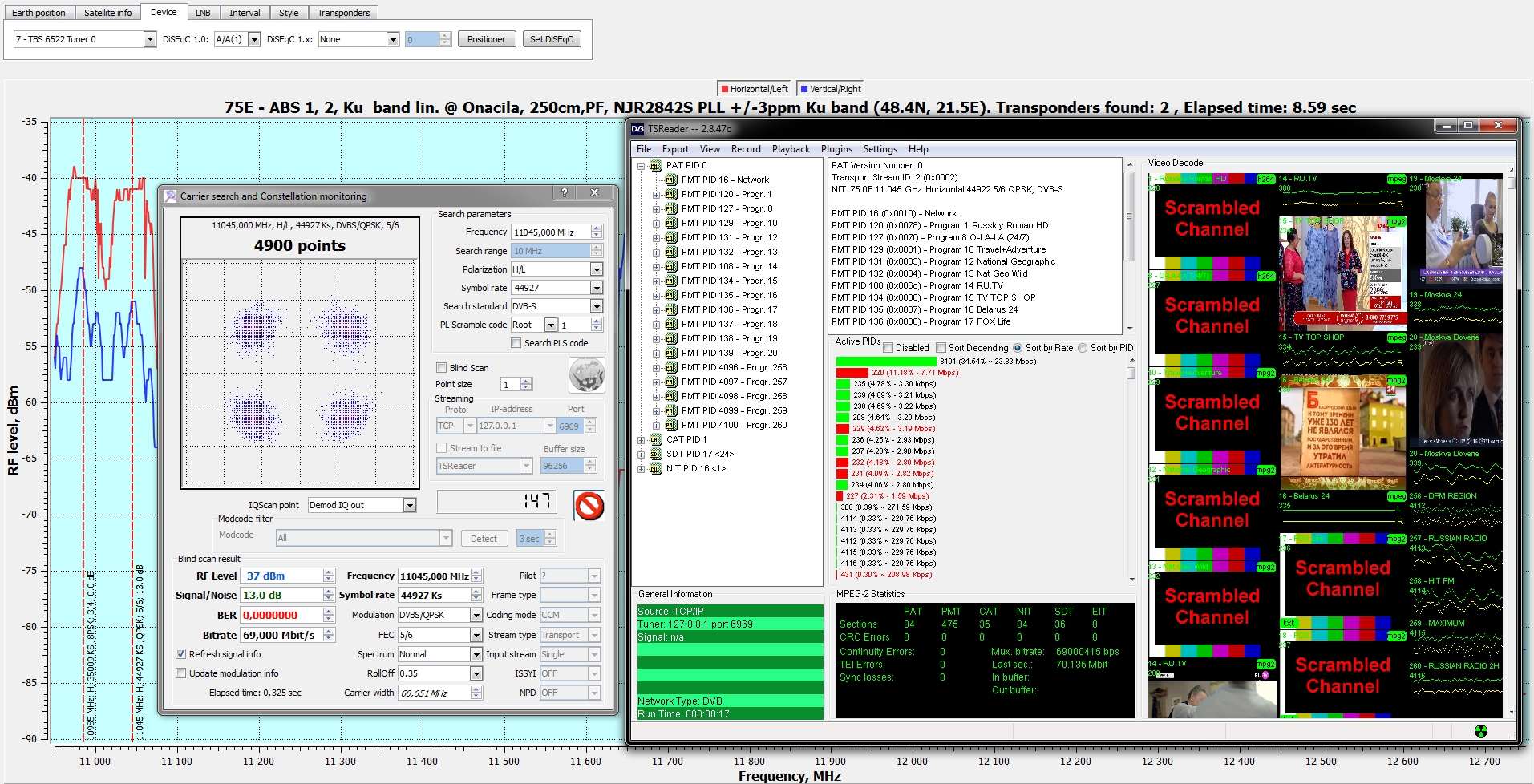Screen dimensions: 1534x784
Task: Click the NIT PID 16 tree icon
Action: pyautogui.click(x=656, y=468)
